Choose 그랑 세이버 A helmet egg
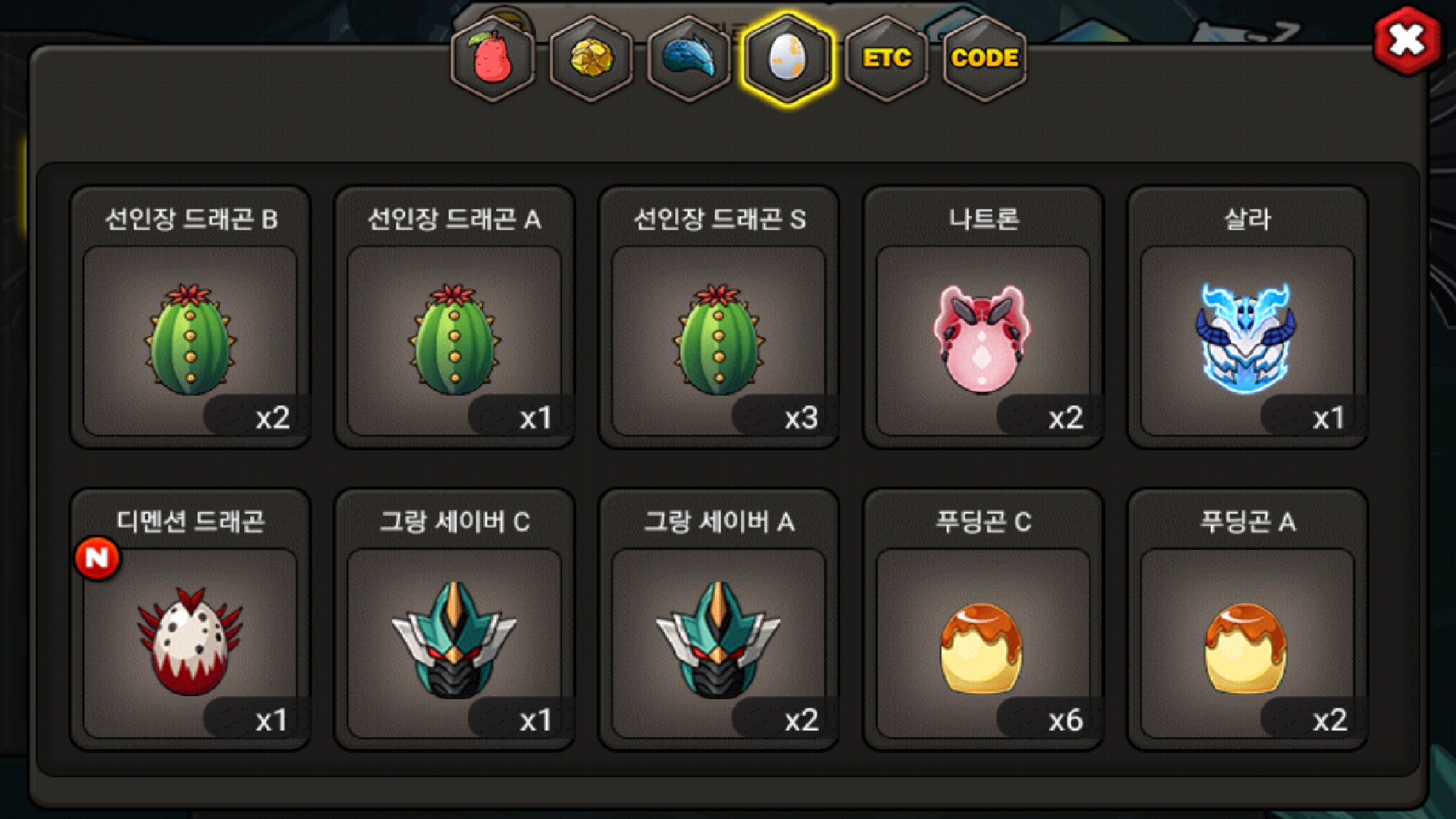 tap(719, 620)
